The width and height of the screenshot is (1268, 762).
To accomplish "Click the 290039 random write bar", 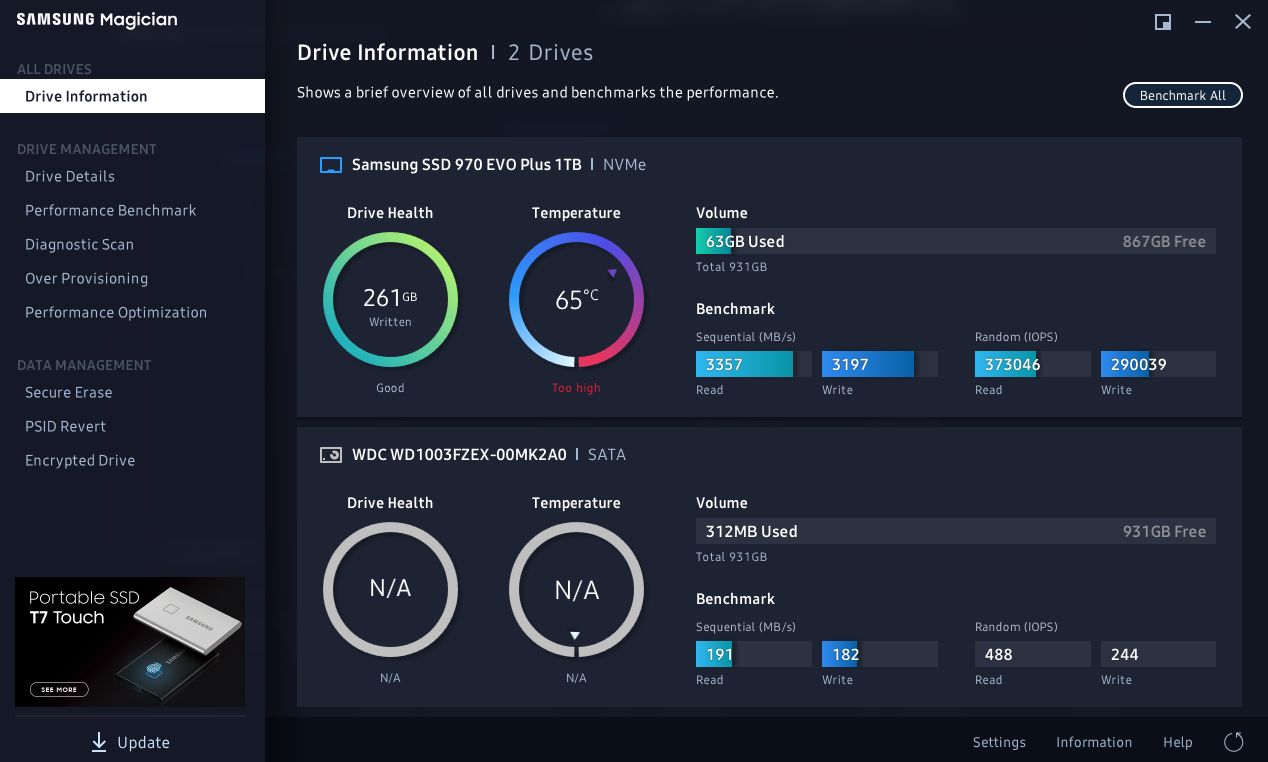I will (x=1158, y=364).
